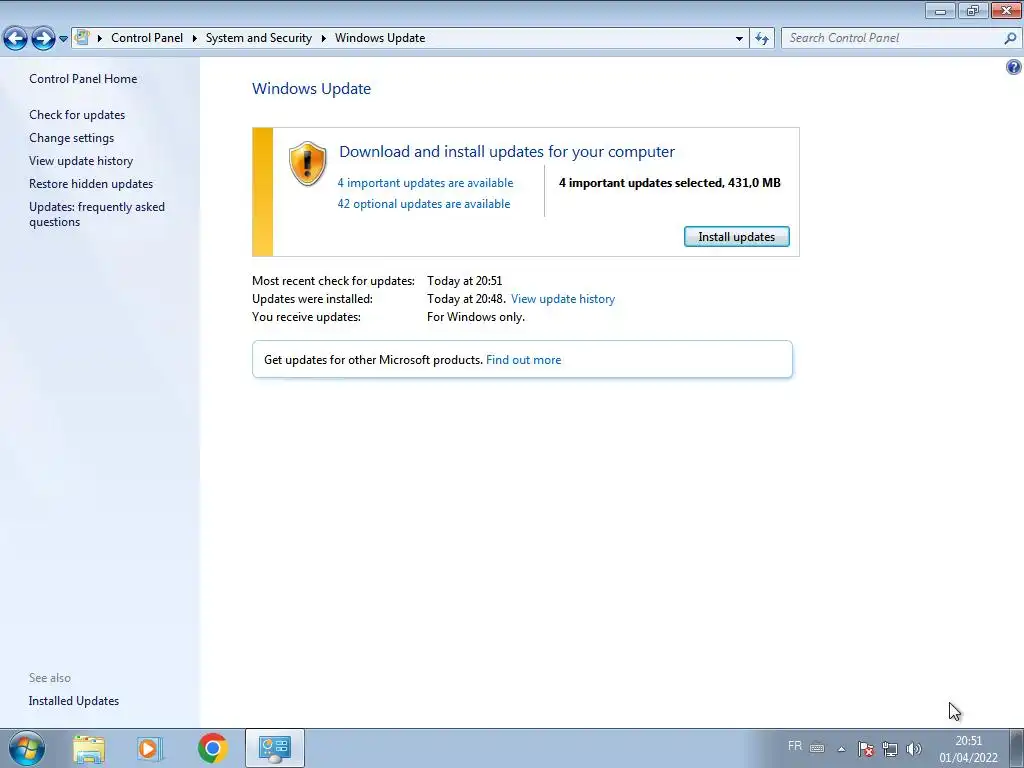Go back with the Back arrow button
The image size is (1024, 768).
(16, 38)
